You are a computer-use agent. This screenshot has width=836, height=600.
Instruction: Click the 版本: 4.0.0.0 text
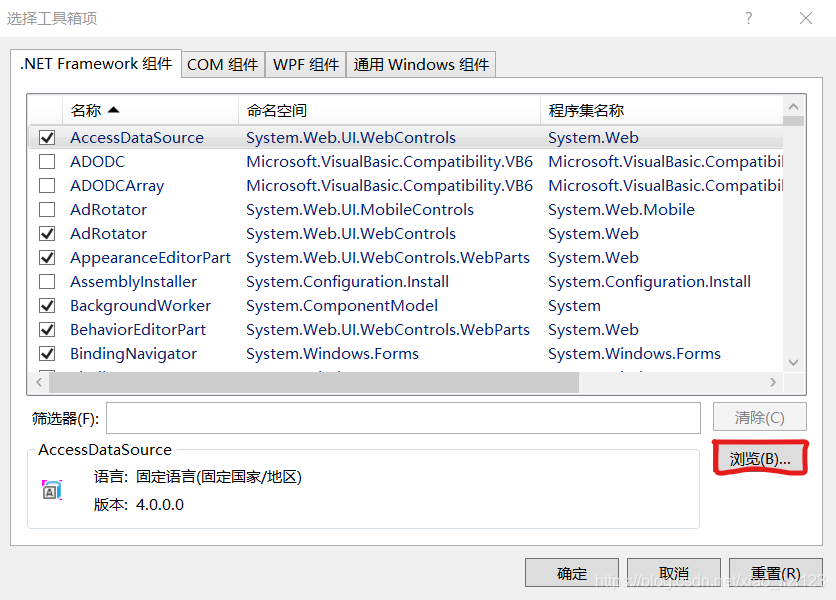(139, 505)
